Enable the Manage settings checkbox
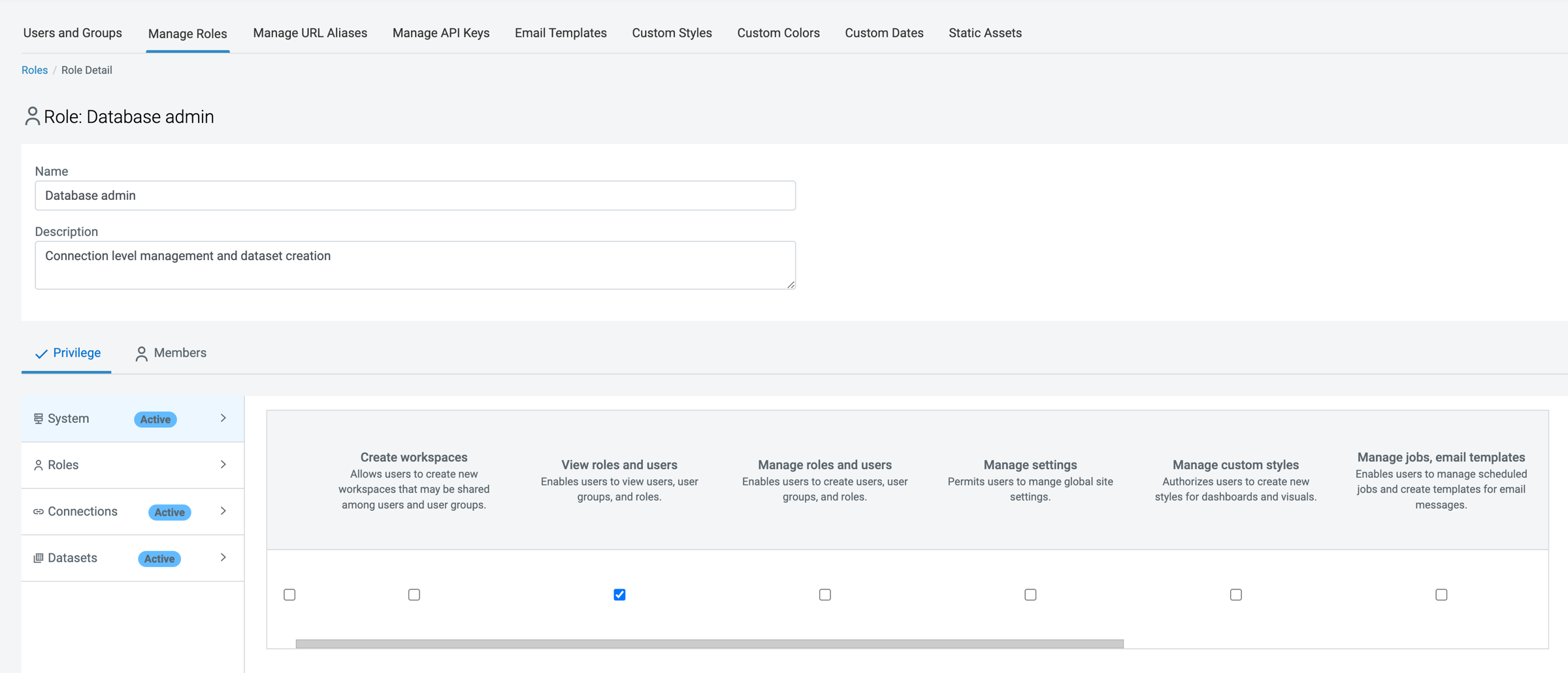 1030,595
